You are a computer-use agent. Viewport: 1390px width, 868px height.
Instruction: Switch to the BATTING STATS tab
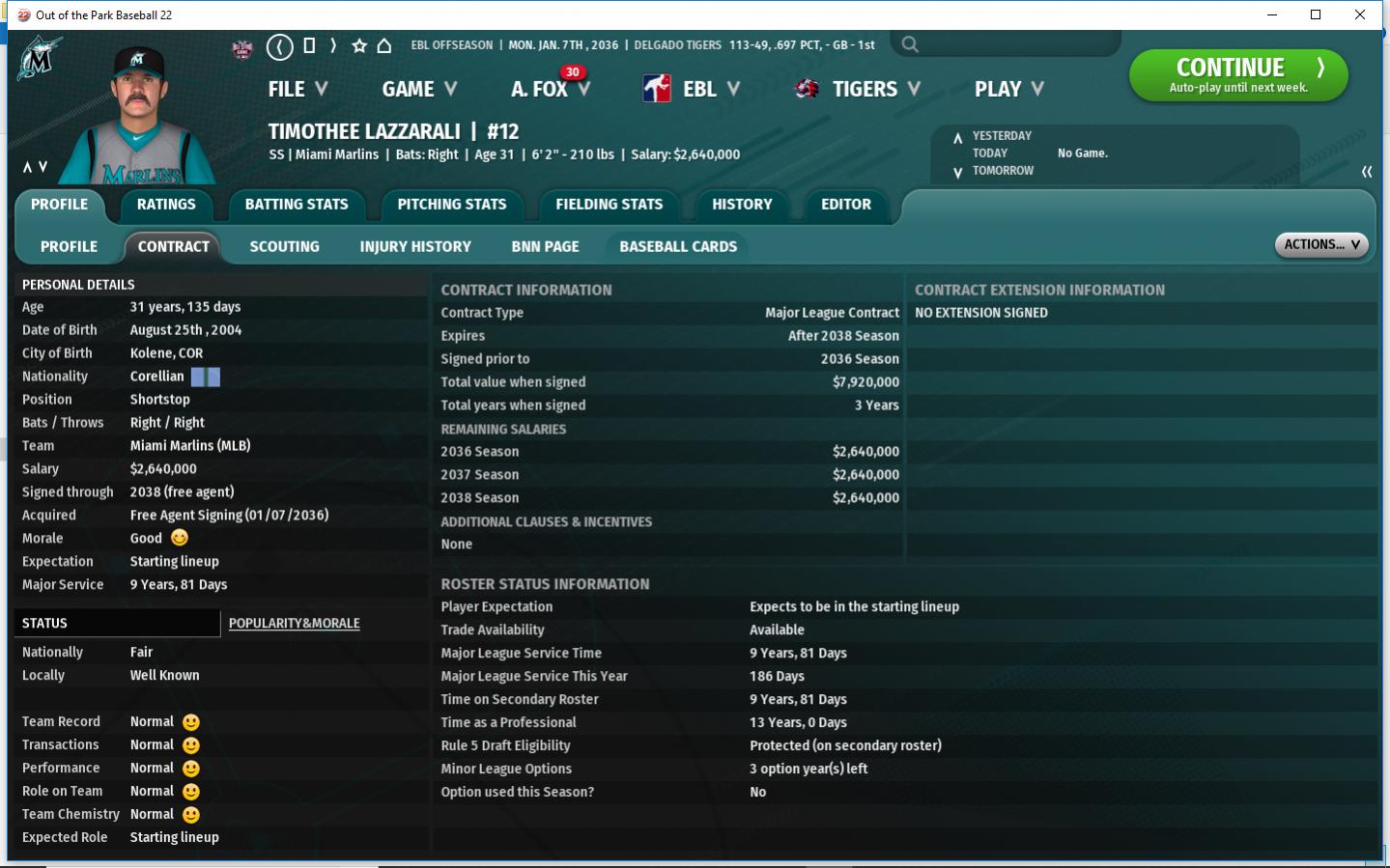[x=297, y=205]
